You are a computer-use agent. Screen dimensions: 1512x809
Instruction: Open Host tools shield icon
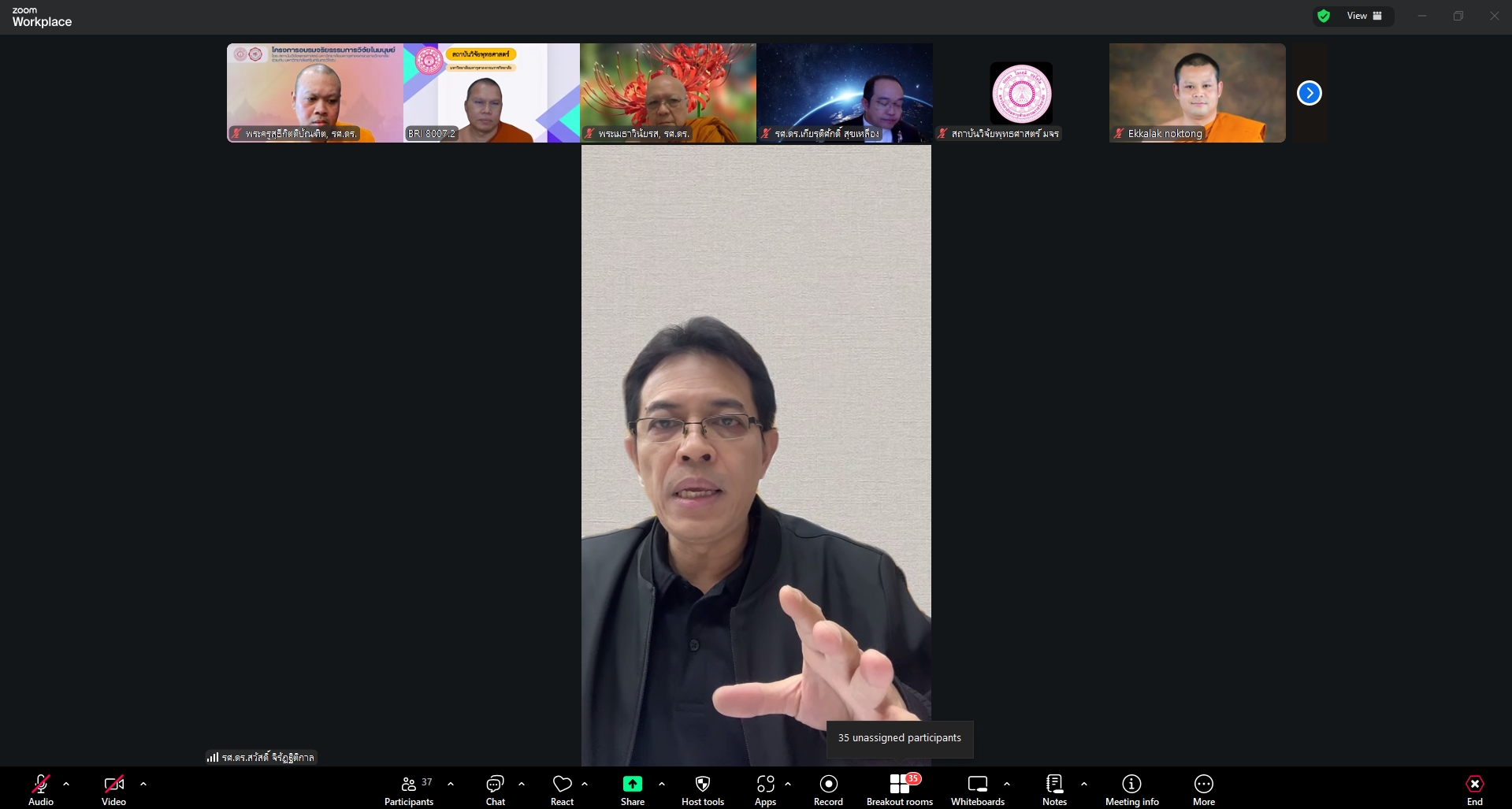click(x=702, y=785)
